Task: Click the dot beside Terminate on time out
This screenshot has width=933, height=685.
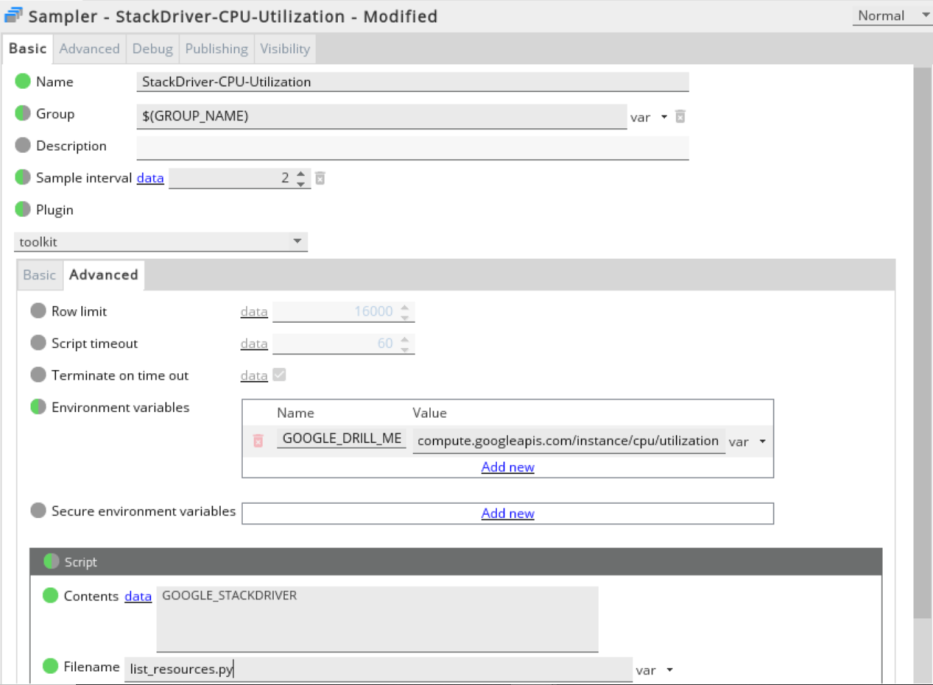Action: (38, 375)
